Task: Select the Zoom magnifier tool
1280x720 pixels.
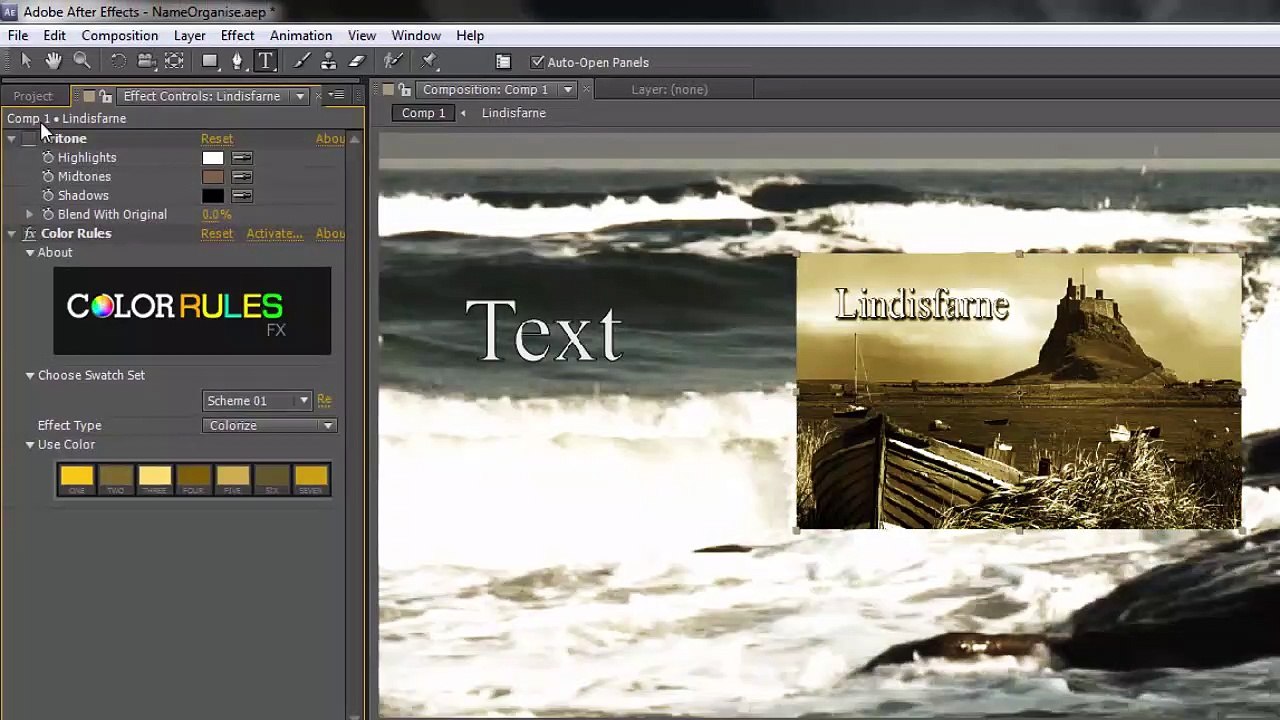Action: coord(82,62)
